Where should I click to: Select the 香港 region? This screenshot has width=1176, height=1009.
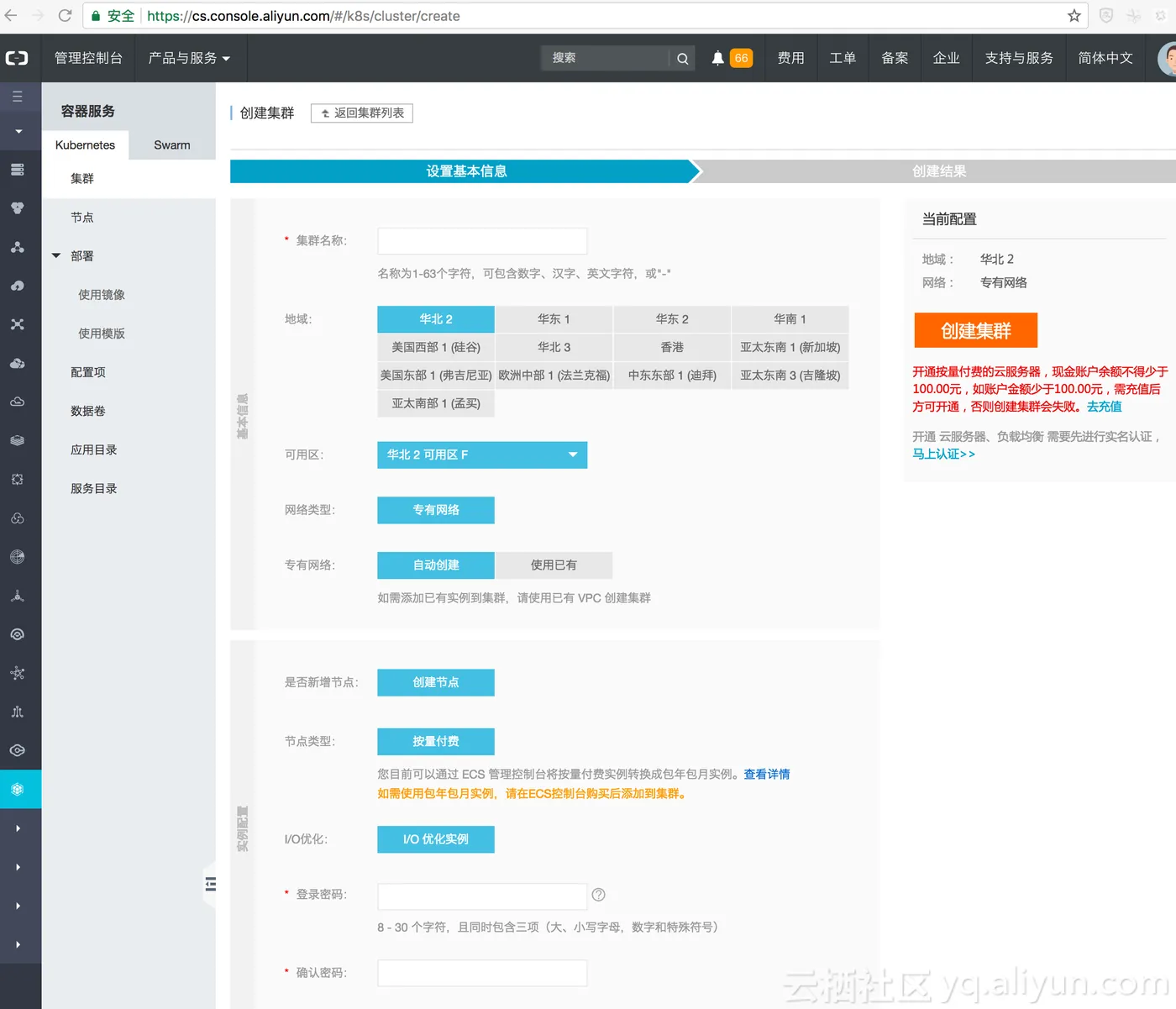click(672, 347)
